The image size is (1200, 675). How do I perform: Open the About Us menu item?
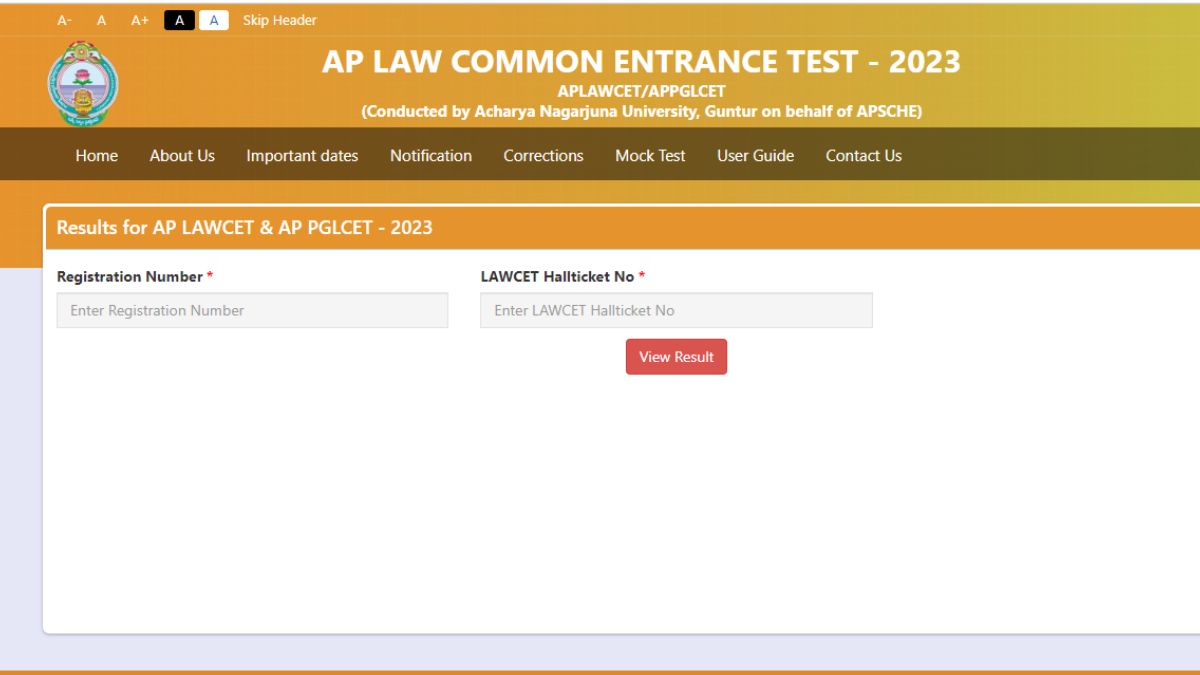point(182,155)
